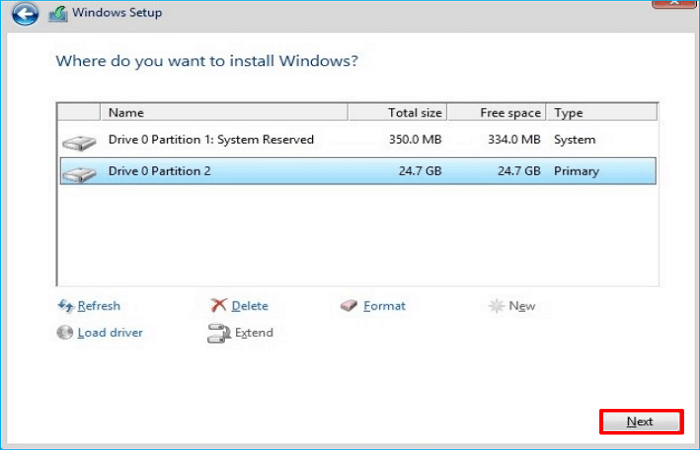The height and width of the screenshot is (450, 700).
Task: Select Drive 0 Partition 2 row
Action: click(x=160, y=172)
